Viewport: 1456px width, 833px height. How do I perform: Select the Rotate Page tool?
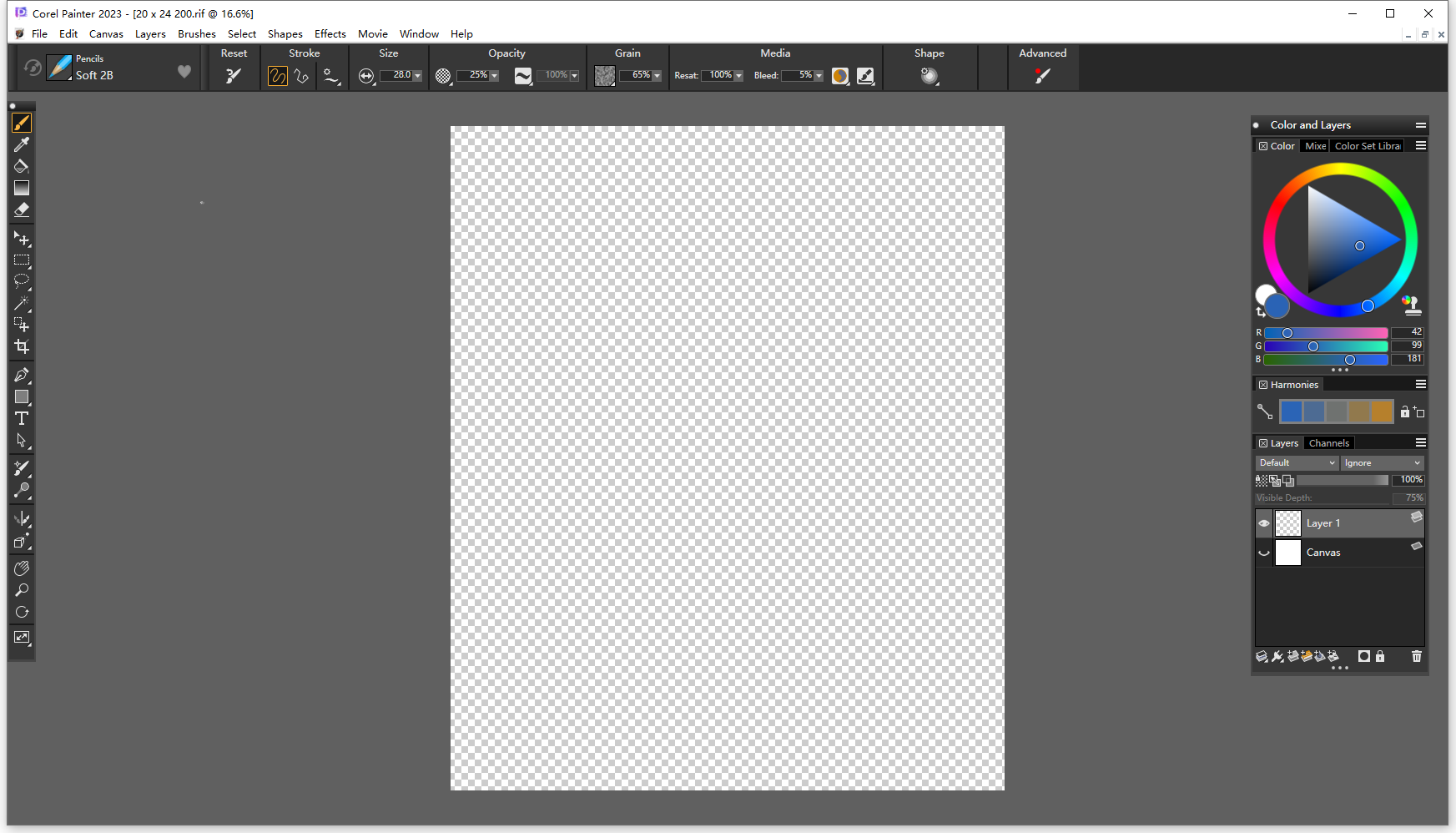tap(22, 612)
